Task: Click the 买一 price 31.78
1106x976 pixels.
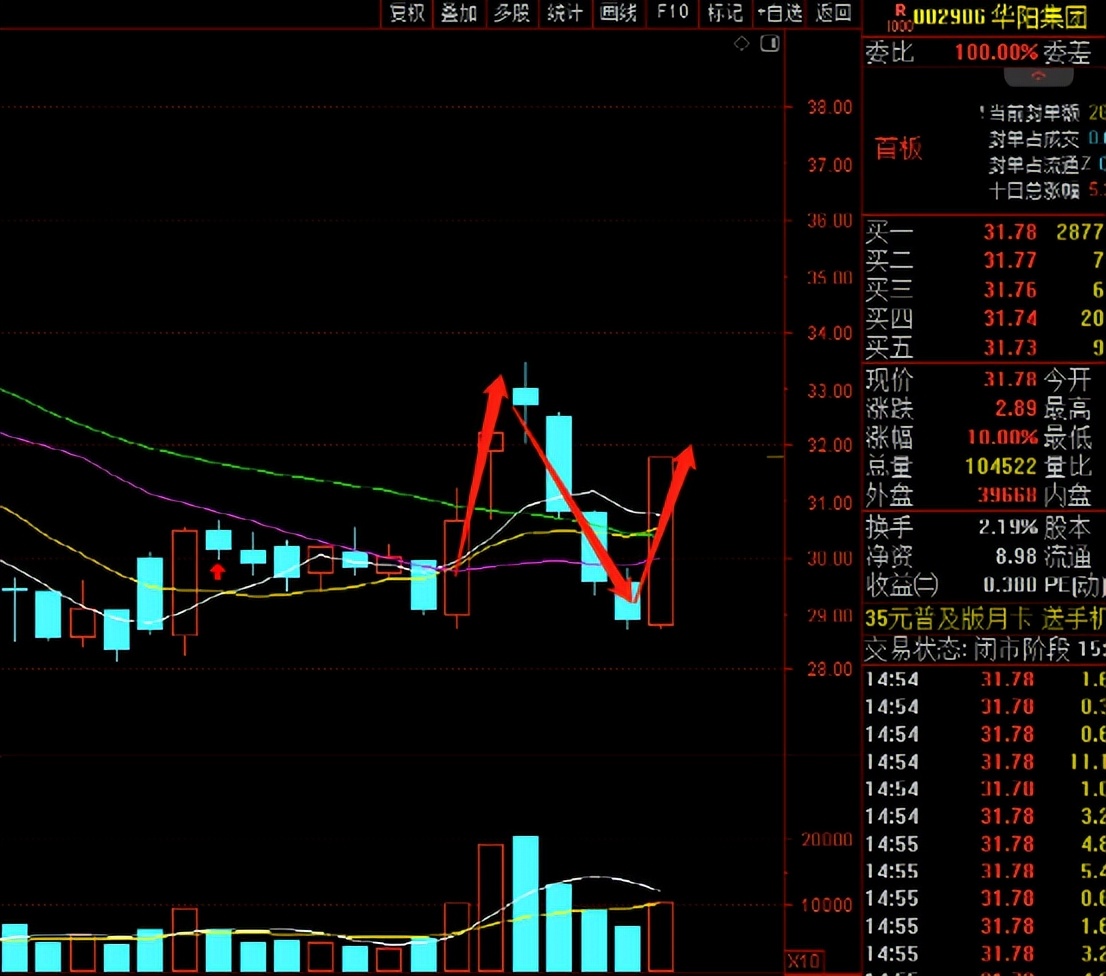Action: pos(1011,232)
